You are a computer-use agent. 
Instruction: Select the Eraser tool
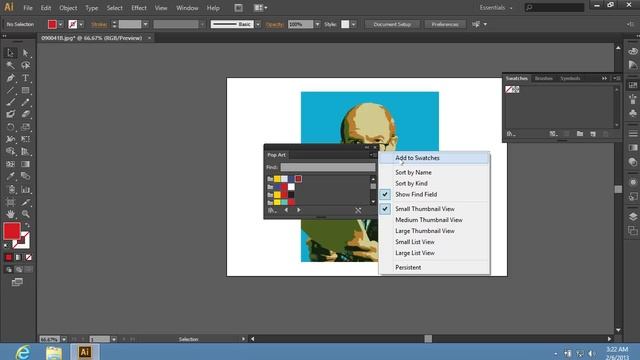coord(26,114)
